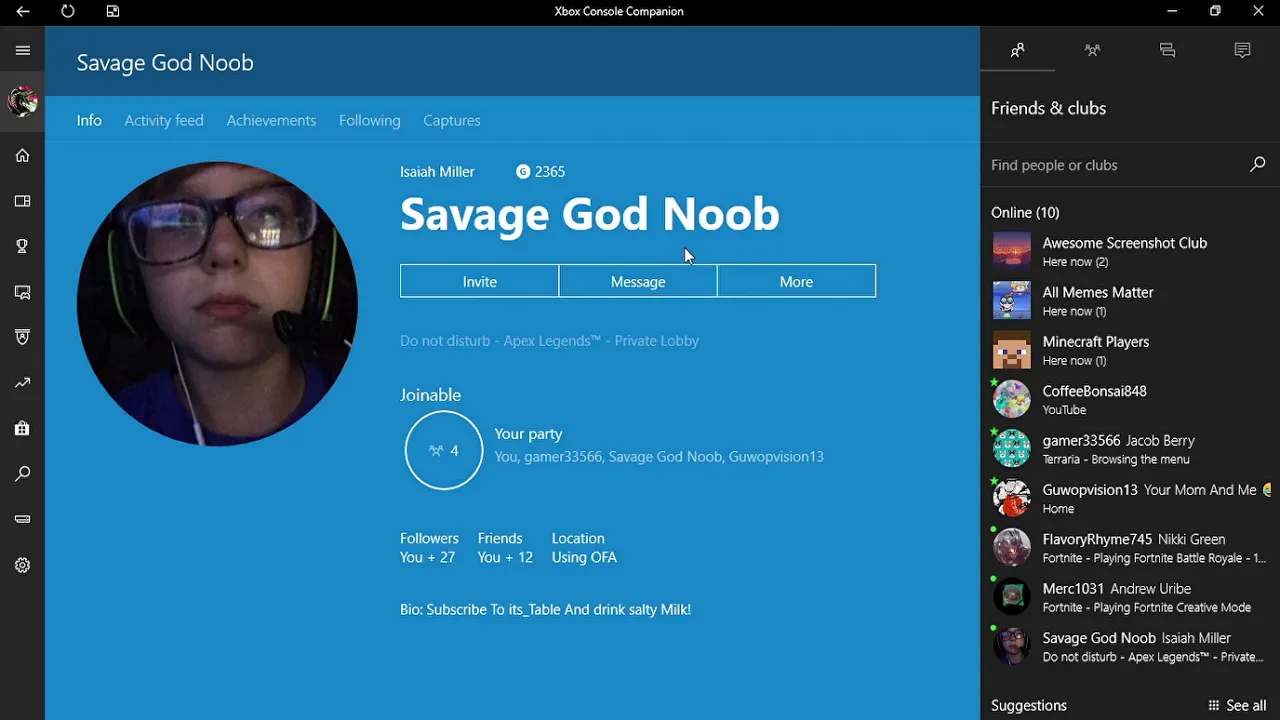Open the hamburger navigation menu
This screenshot has height=720, width=1280.
22,50
